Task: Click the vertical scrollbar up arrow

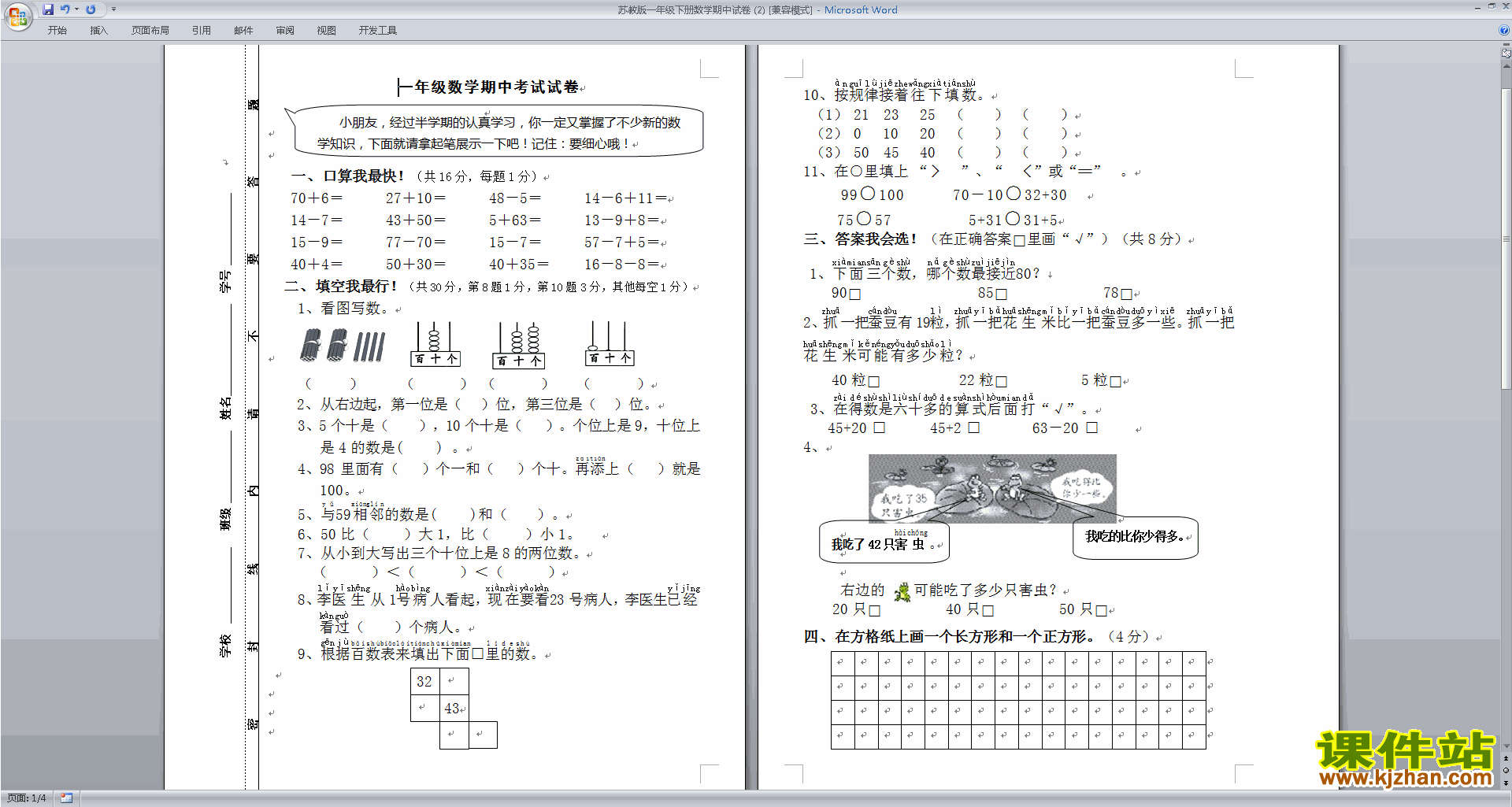Action: [x=1506, y=66]
